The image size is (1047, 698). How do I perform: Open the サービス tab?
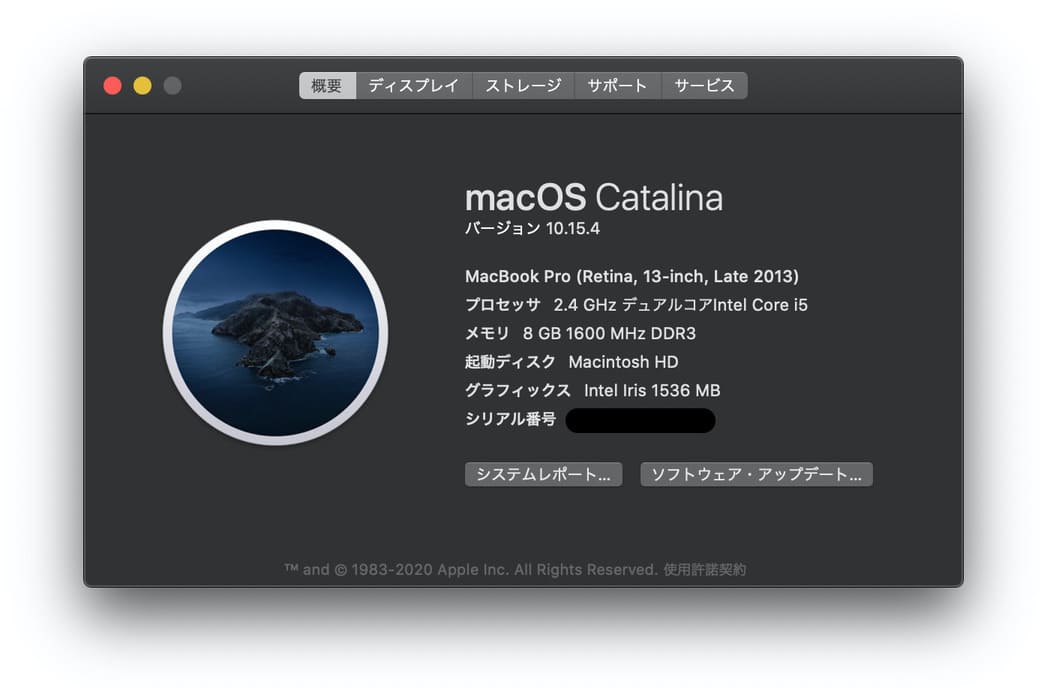click(x=704, y=85)
